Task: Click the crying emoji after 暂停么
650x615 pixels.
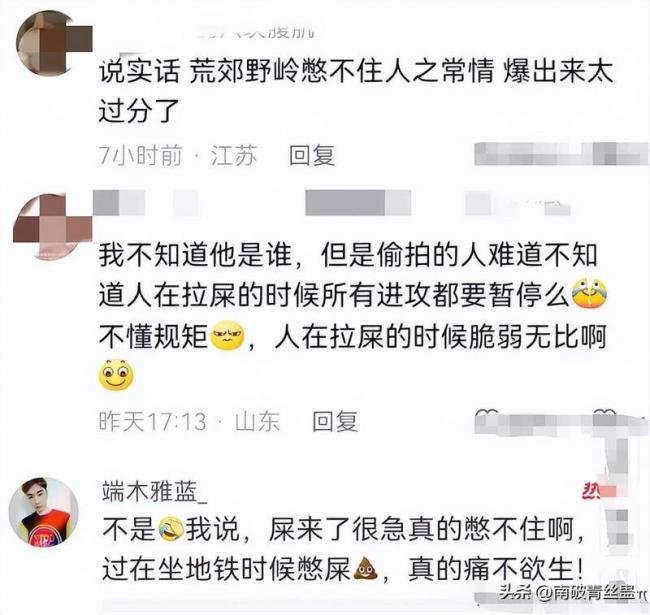Action: point(589,293)
